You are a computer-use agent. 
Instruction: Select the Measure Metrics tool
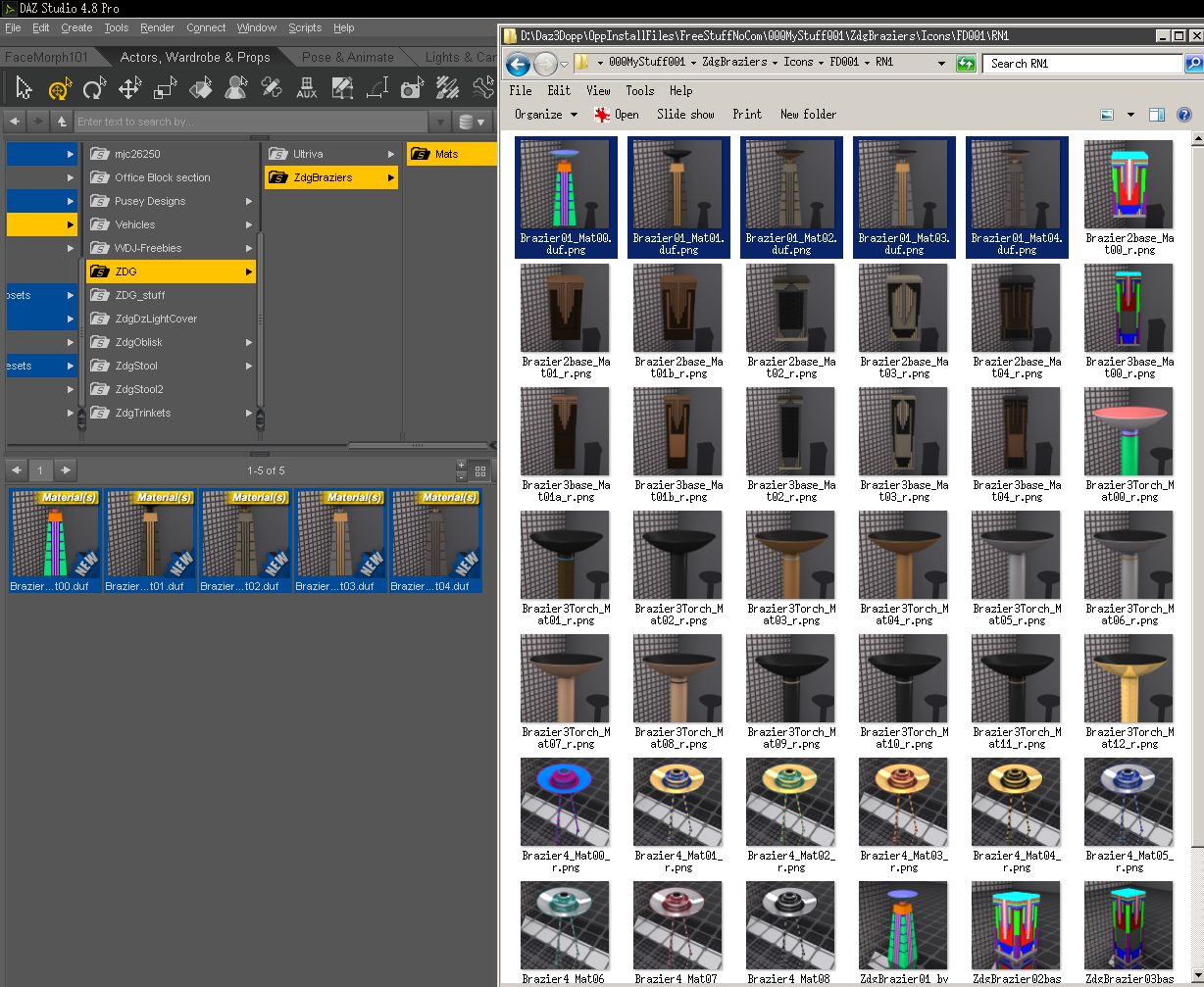click(x=377, y=89)
